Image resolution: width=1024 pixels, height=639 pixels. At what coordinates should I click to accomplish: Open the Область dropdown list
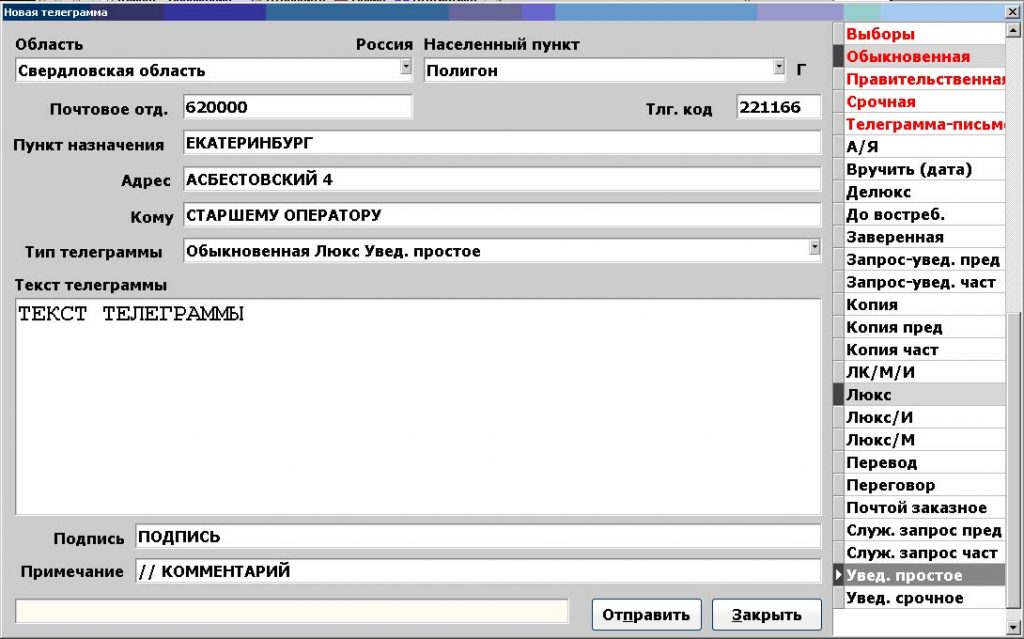[x=406, y=68]
